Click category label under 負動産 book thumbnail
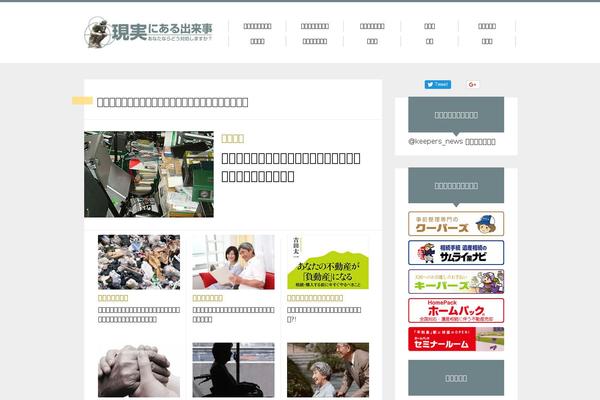Screen dimensions: 600x400 tap(315, 298)
